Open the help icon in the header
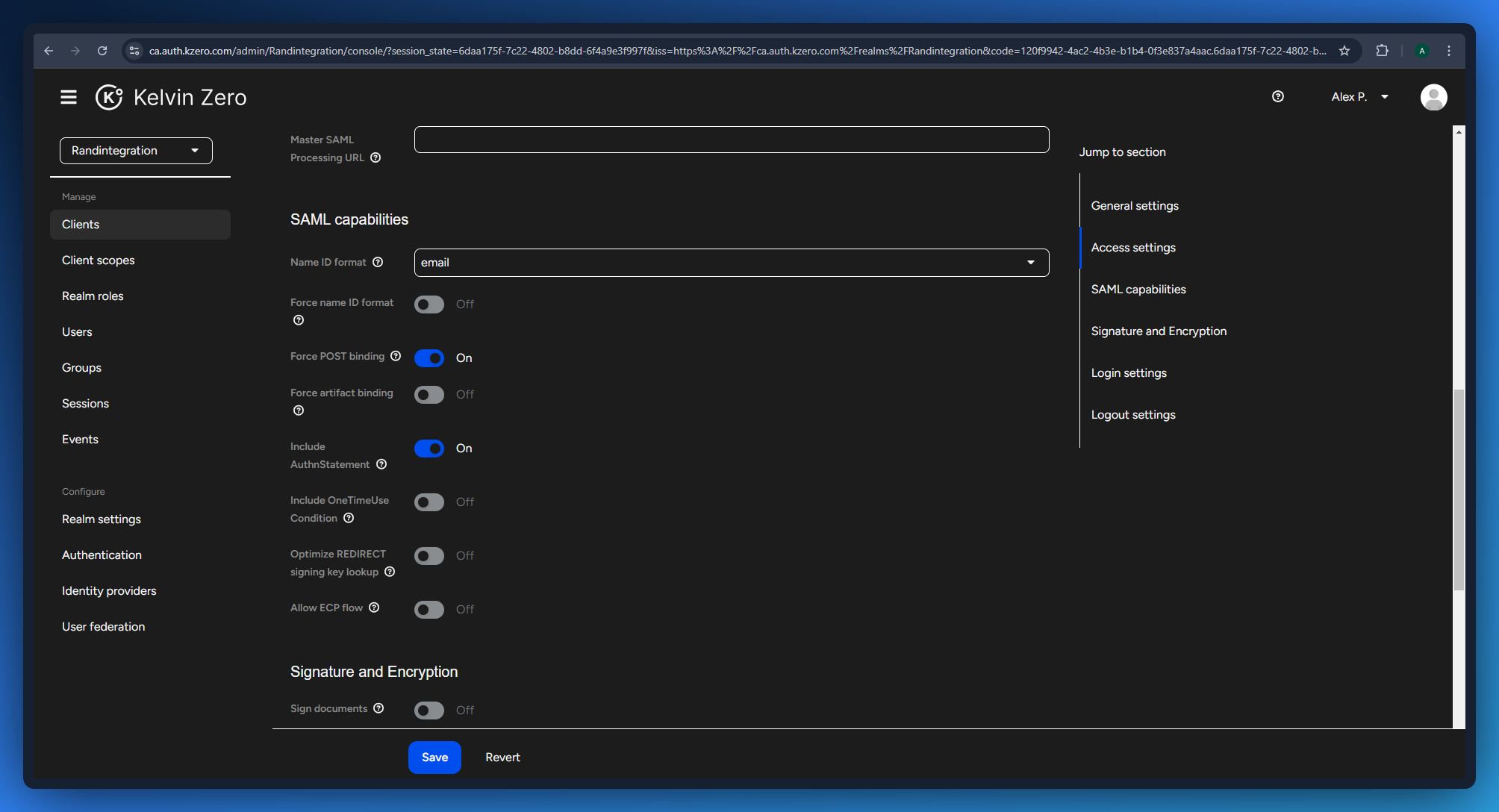Image resolution: width=1499 pixels, height=812 pixels. (1278, 96)
